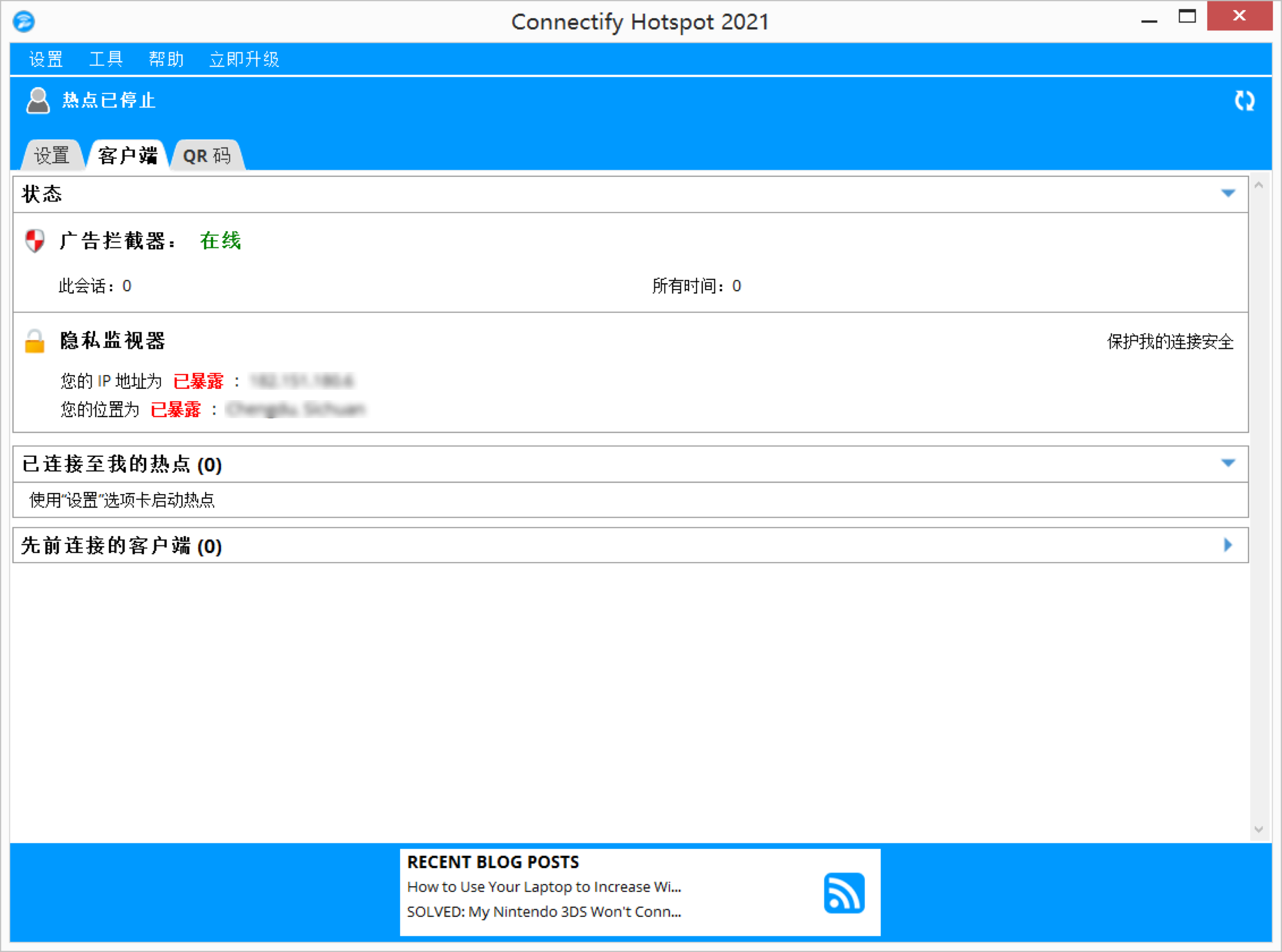This screenshot has height=952, width=1282.
Task: Click the 此会话: 0 counter text
Action: pos(95,286)
